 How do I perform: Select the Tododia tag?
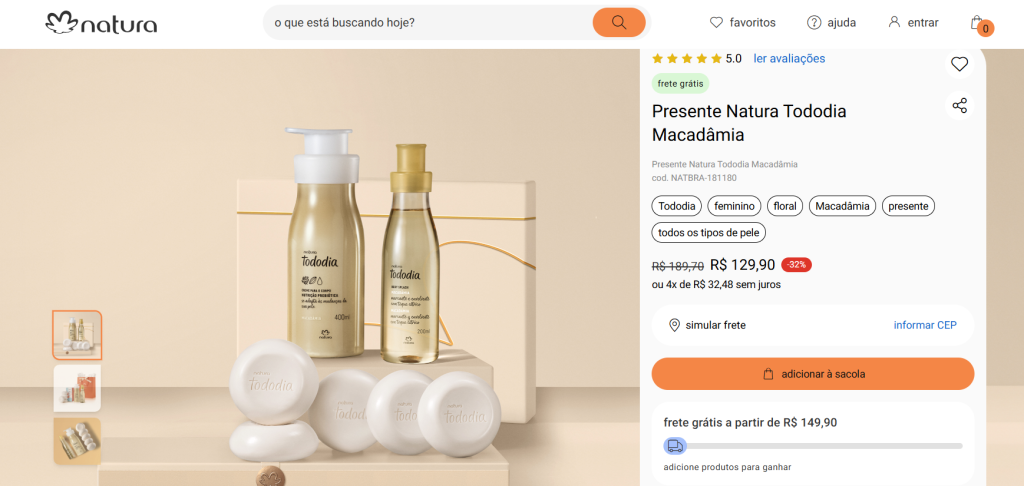(x=676, y=206)
